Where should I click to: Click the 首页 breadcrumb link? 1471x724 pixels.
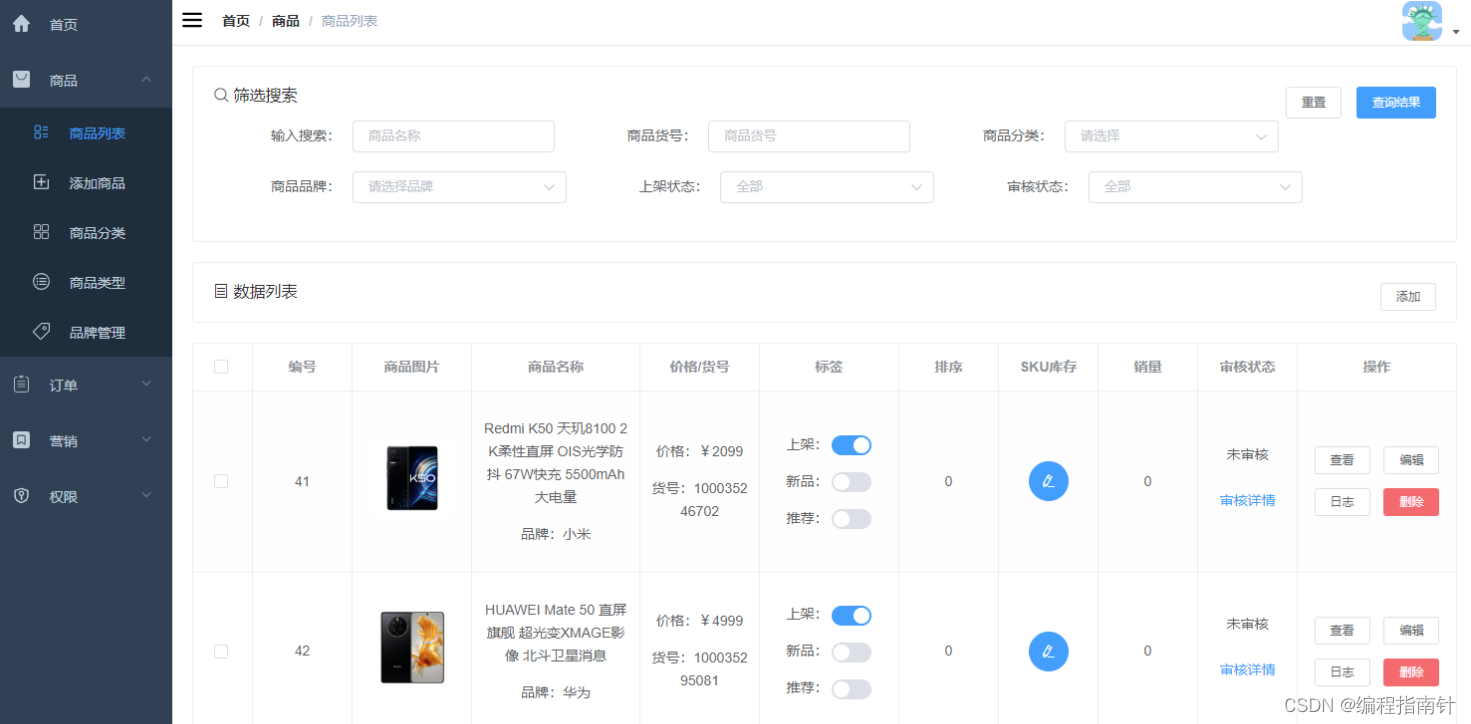click(236, 21)
